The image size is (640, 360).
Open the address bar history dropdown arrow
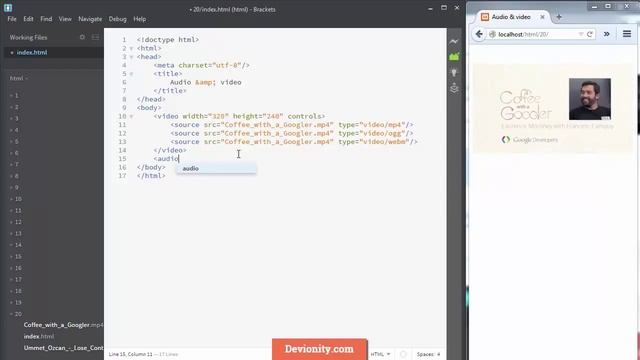coord(580,34)
